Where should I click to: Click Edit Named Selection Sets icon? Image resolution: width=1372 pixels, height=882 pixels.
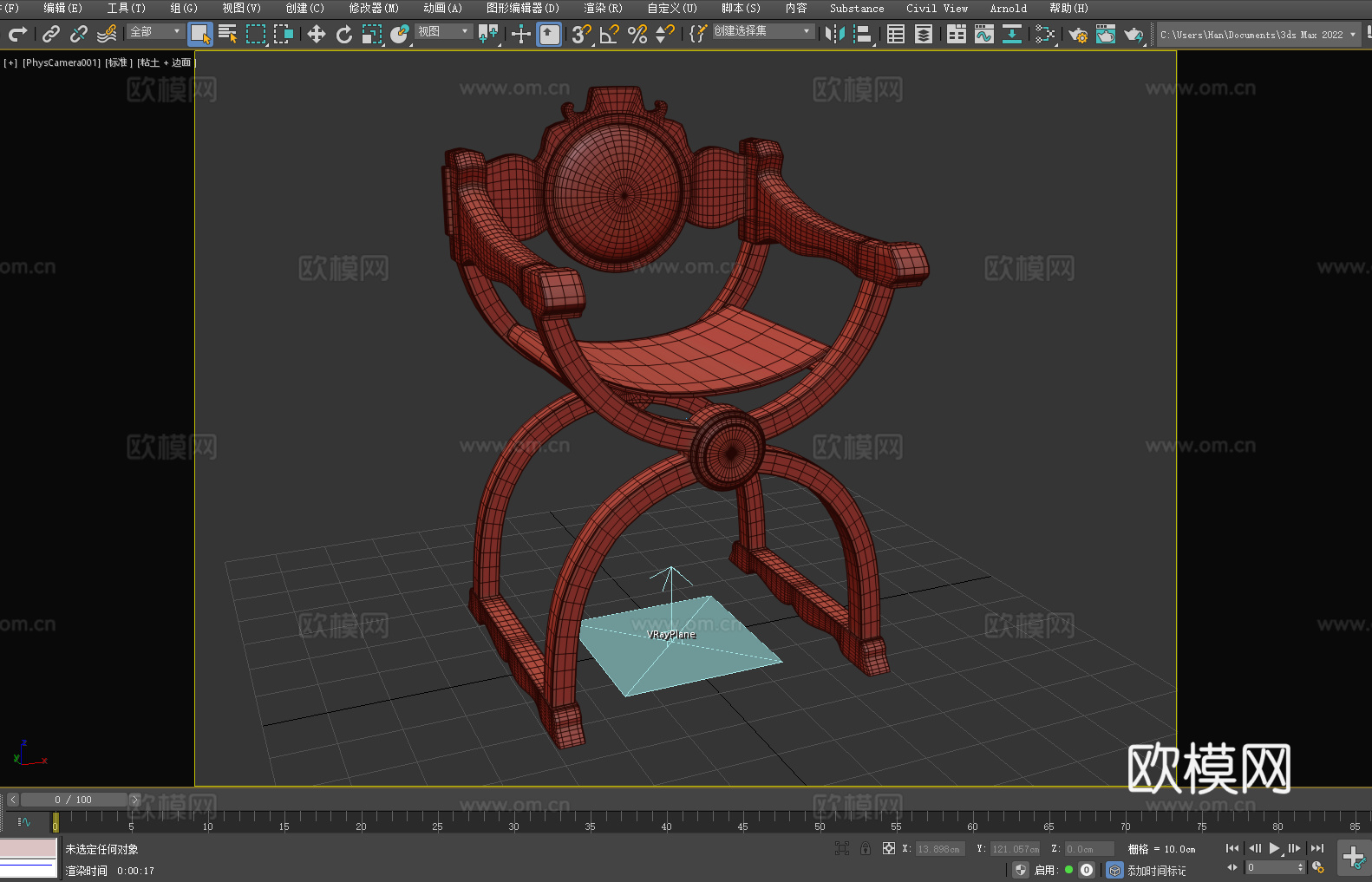pos(698,34)
